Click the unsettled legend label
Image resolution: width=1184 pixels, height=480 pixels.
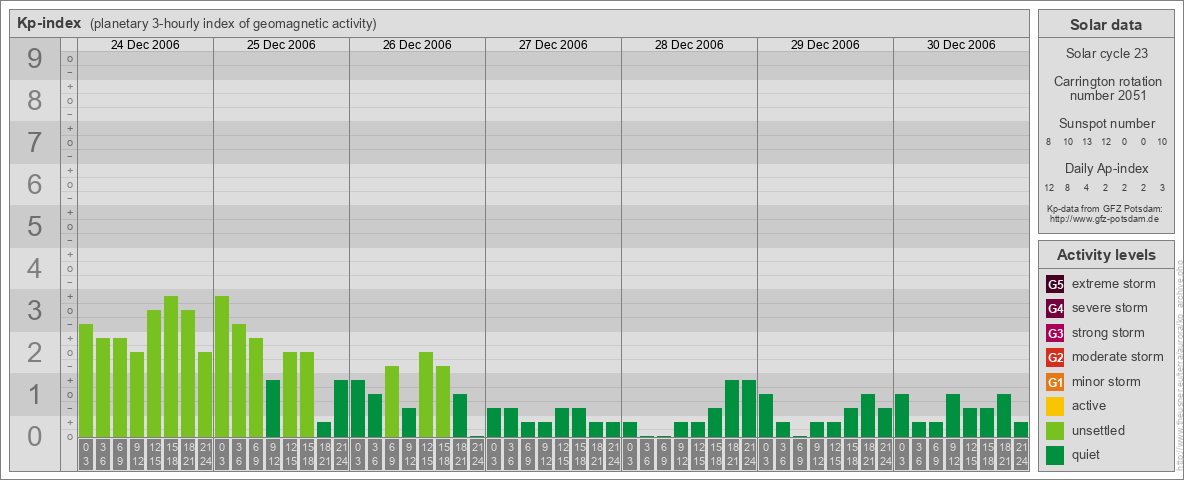(x=1099, y=431)
